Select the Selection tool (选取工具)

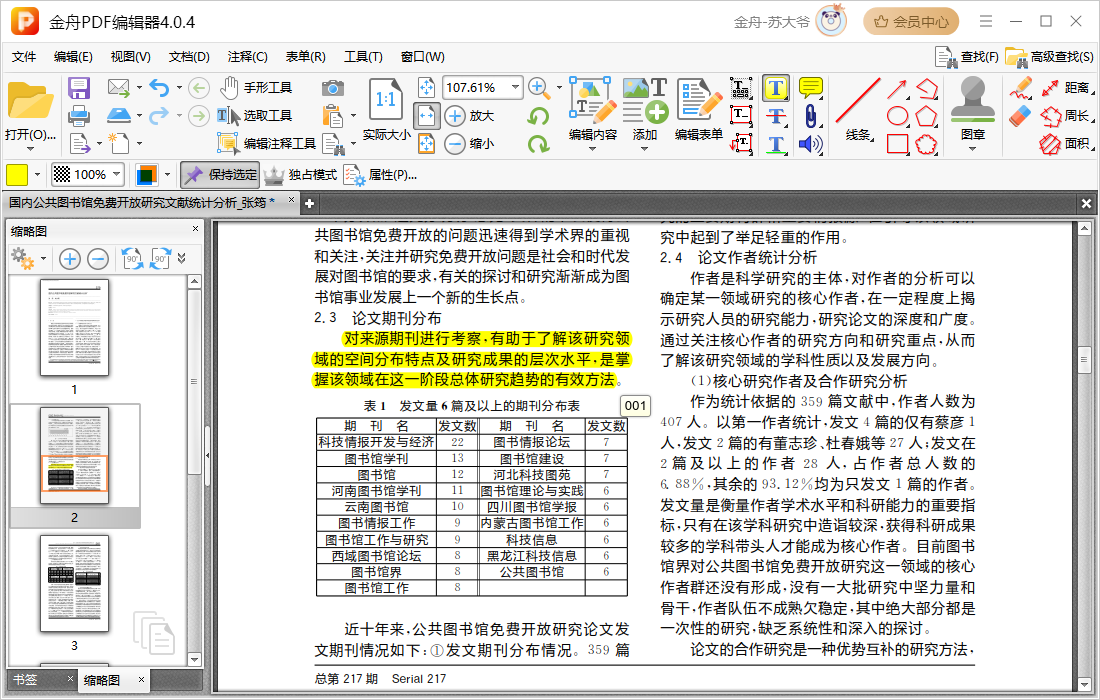(255, 116)
